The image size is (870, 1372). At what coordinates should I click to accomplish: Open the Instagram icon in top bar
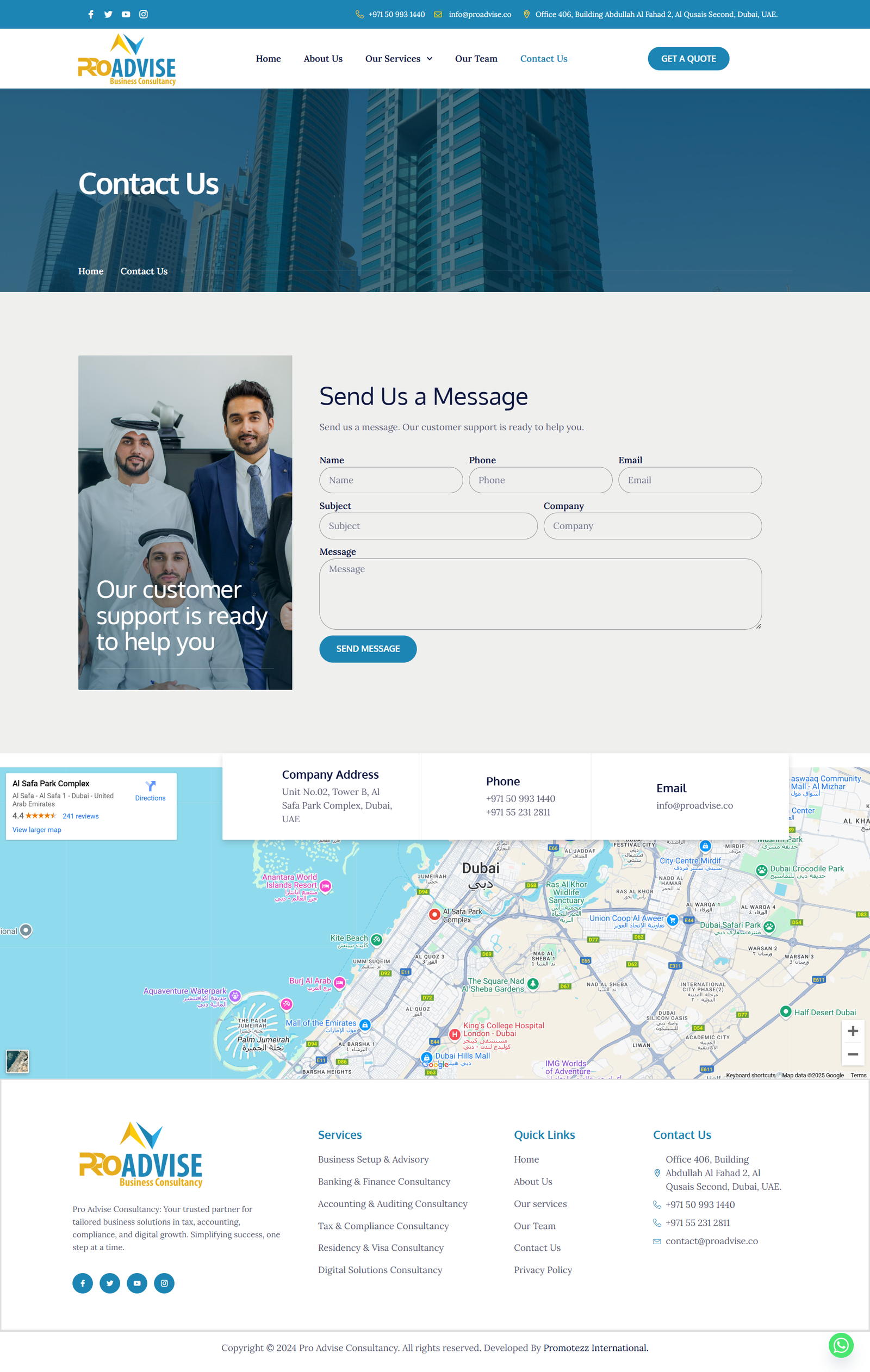click(x=144, y=14)
